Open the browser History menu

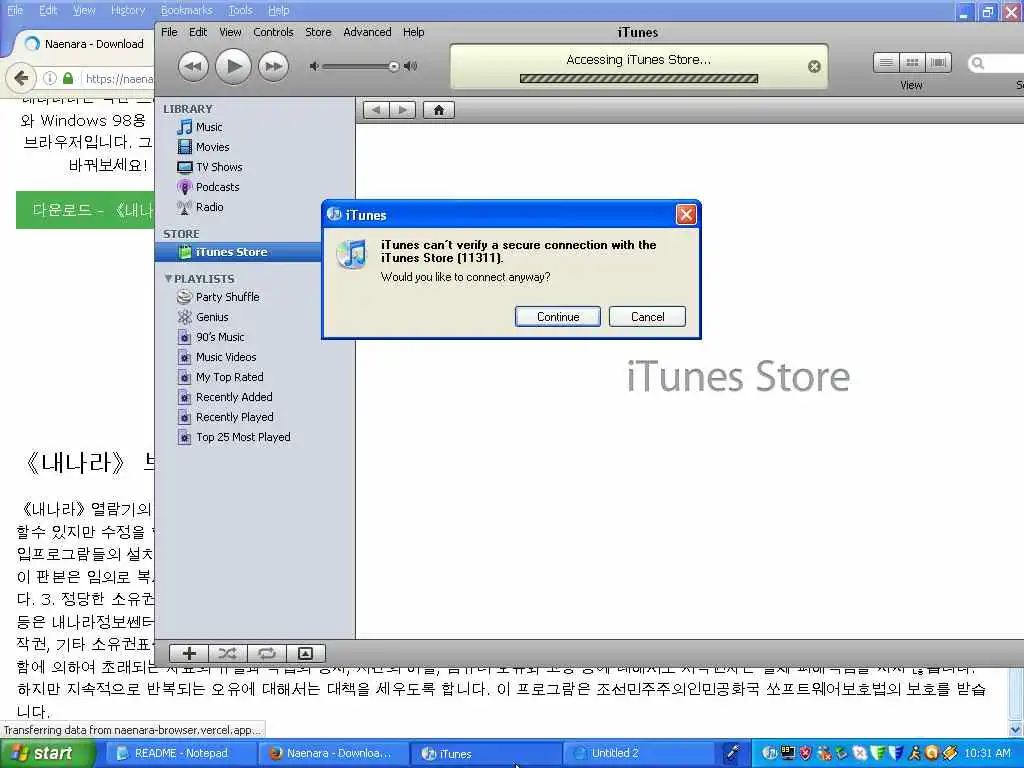(x=128, y=10)
